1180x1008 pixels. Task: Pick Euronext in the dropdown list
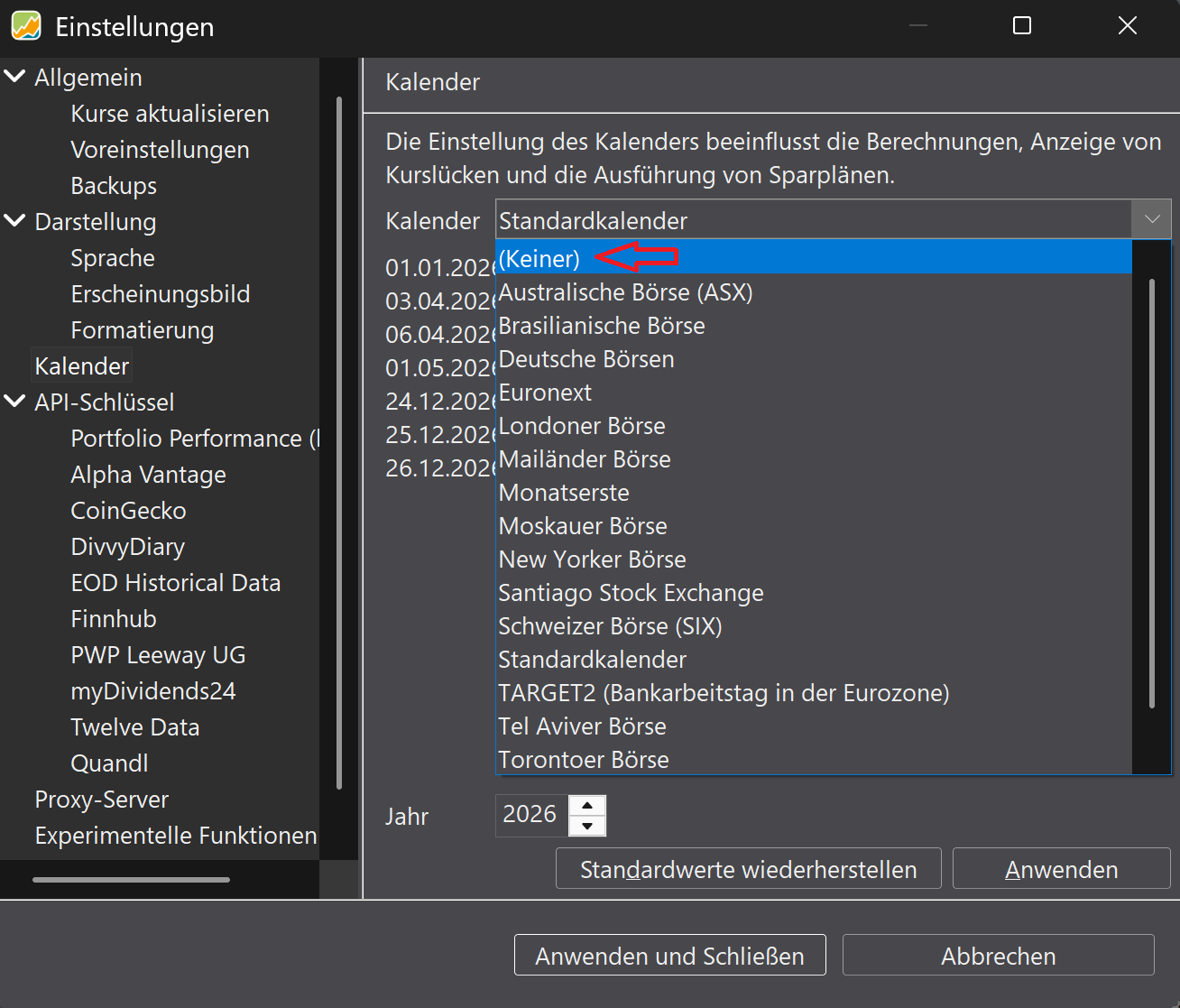coord(545,393)
